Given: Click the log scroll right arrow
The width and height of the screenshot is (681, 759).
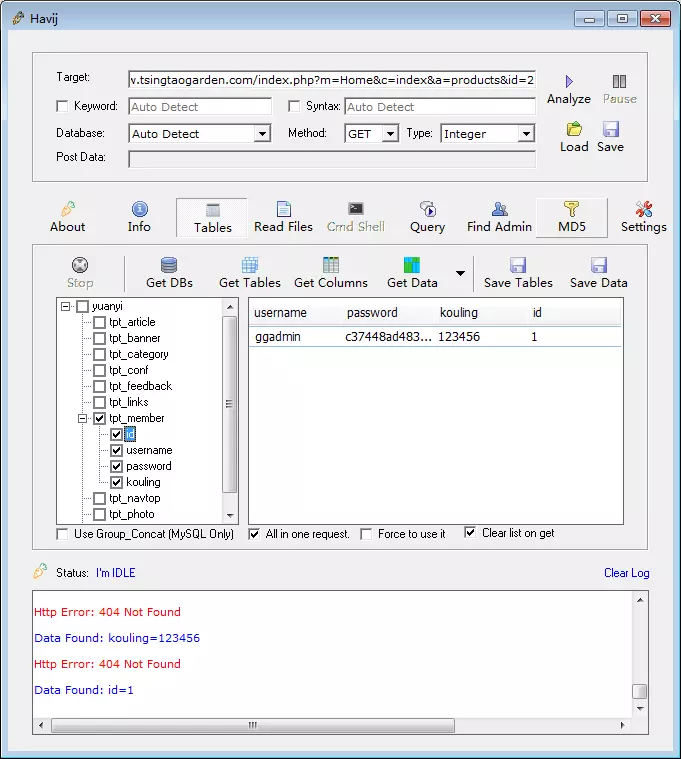Looking at the screenshot, I should click(x=622, y=725).
